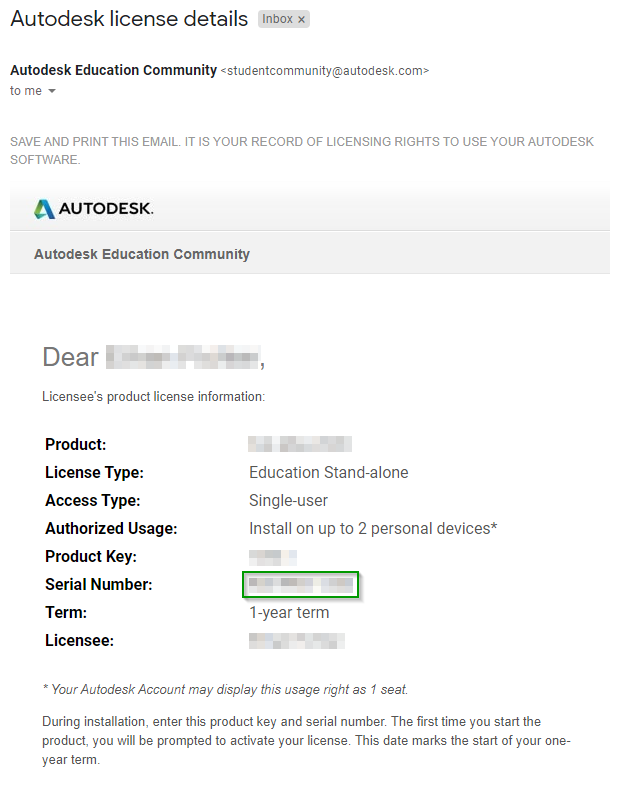Screen dimensions: 621x790
Task: Click 'Install on up to 2 personal devices'
Action: pyautogui.click(x=372, y=528)
